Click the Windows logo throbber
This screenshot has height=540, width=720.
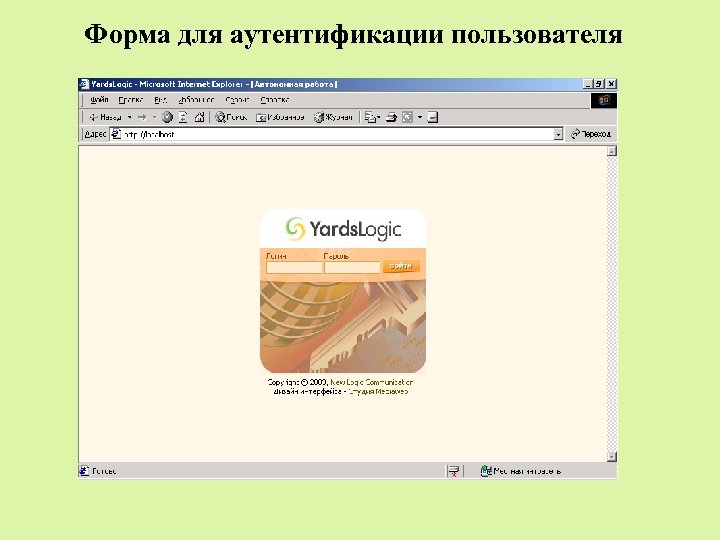pos(604,100)
